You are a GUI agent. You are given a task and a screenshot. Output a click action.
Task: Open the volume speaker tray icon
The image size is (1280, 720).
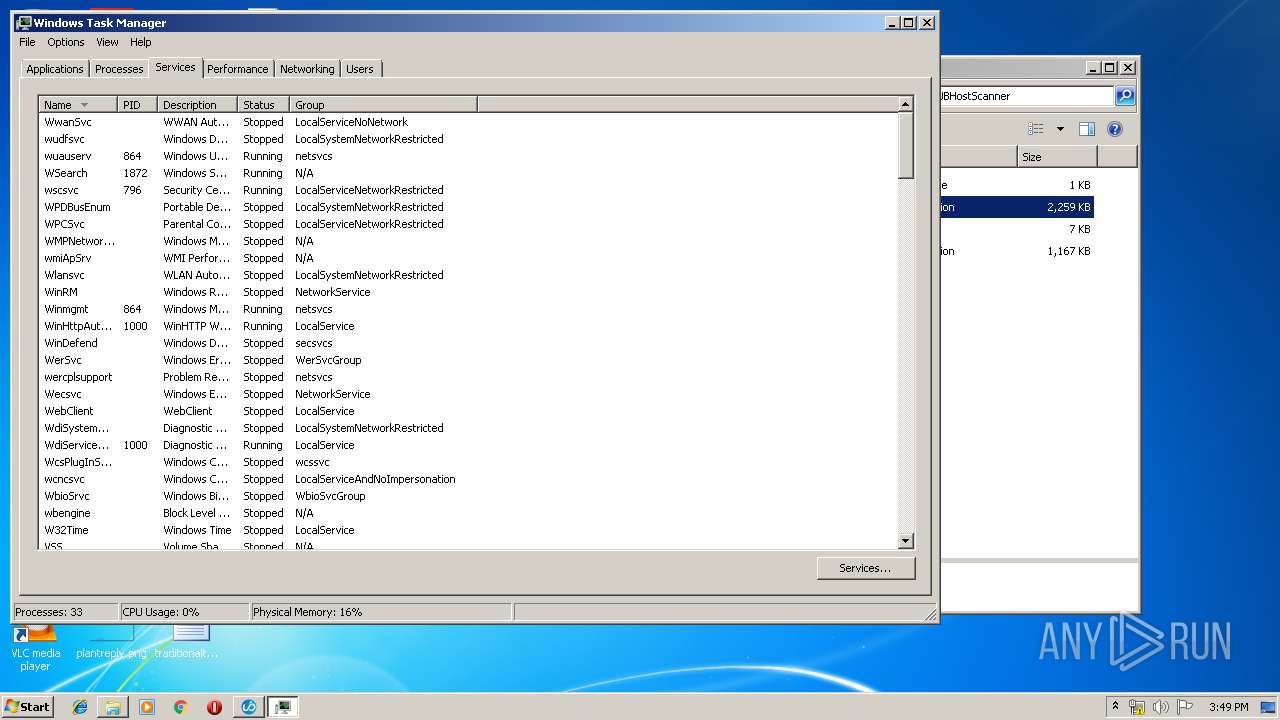[1160, 707]
